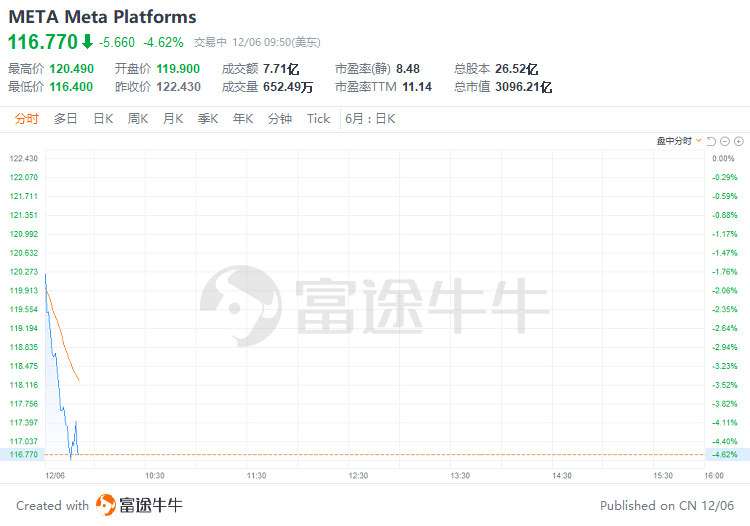Image resolution: width=750 pixels, height=526 pixels.
Task: Click the highlighted 116.770 price axis label
Action: click(23, 454)
